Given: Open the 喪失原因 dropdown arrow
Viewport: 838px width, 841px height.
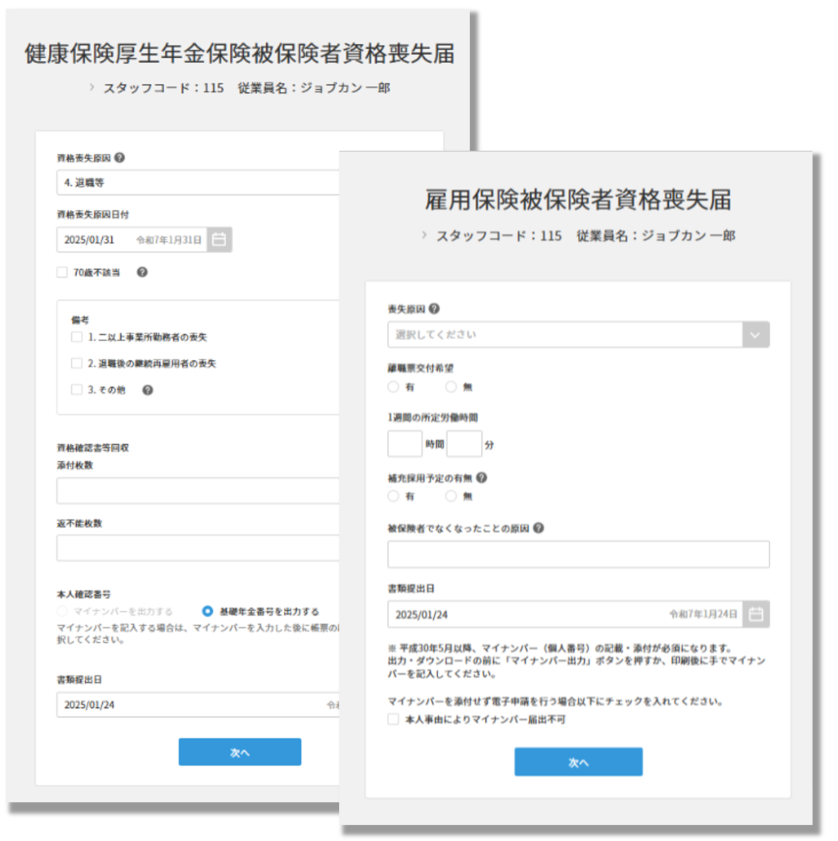Looking at the screenshot, I should pyautogui.click(x=756, y=335).
